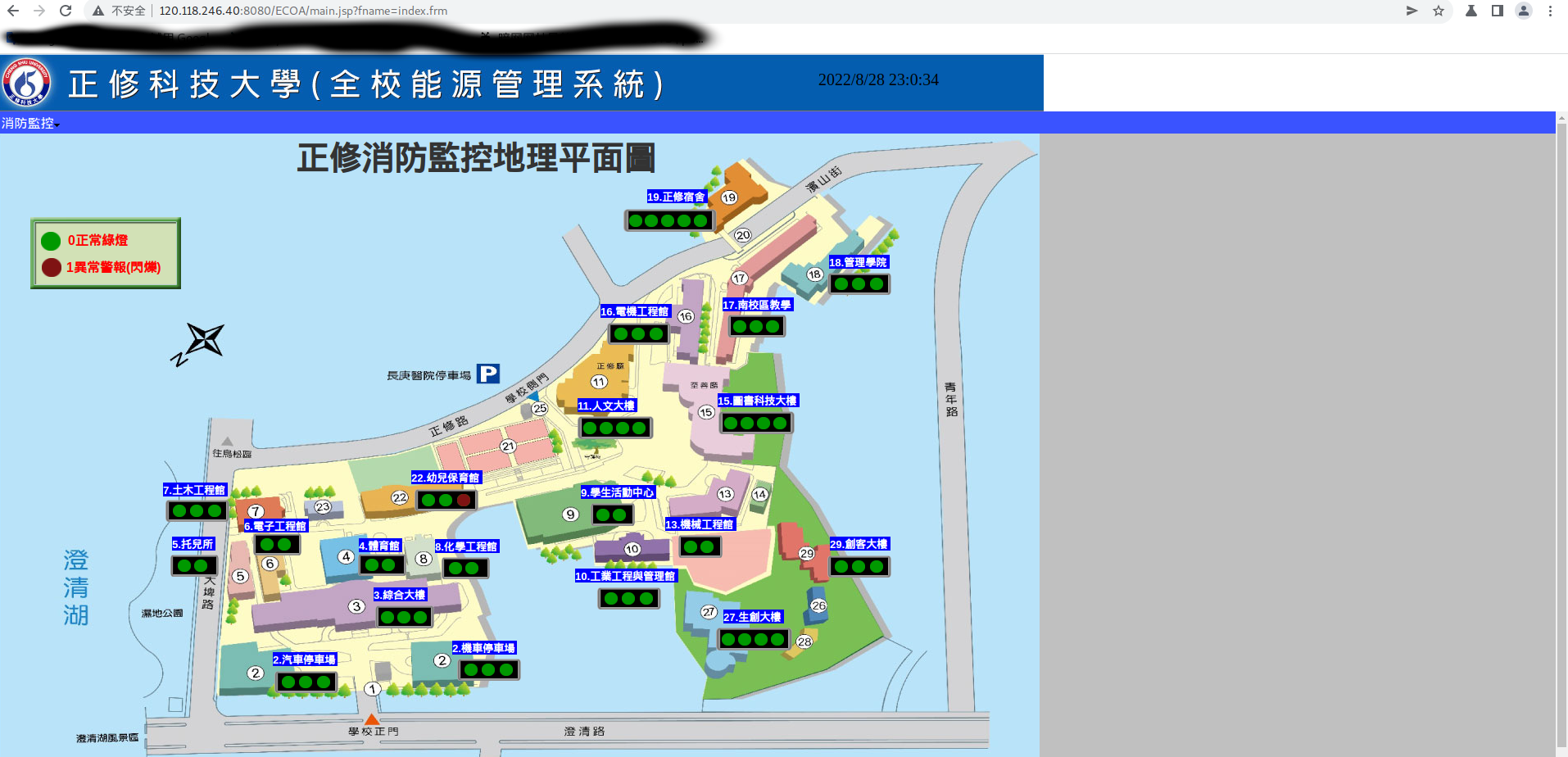Select the 3.綜合大樓 label
Screen dimensions: 1568x757
(400, 595)
